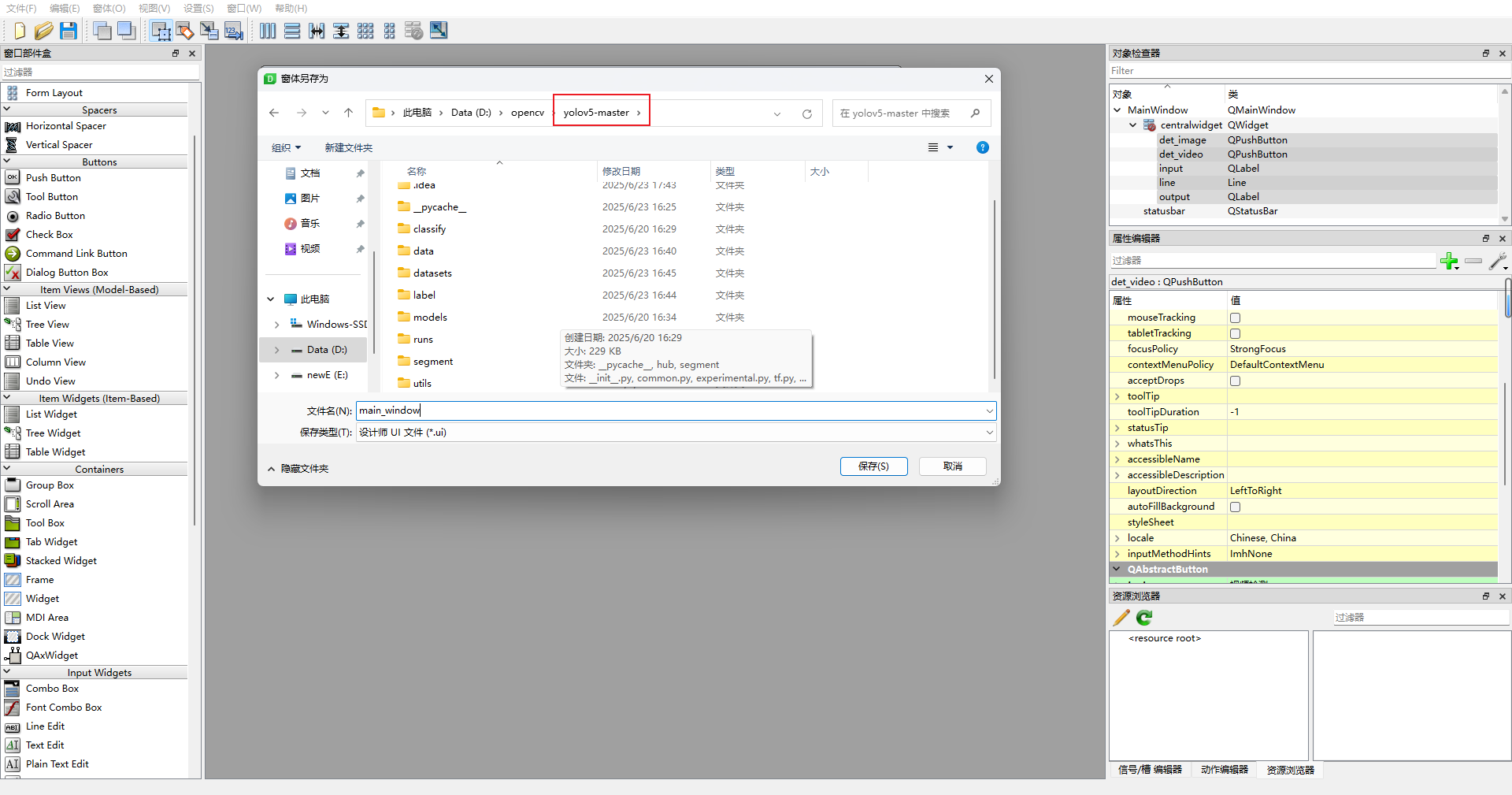Image resolution: width=1512 pixels, height=795 pixels.
Task: Click the pencil icon to edit resources
Action: coord(1121,618)
